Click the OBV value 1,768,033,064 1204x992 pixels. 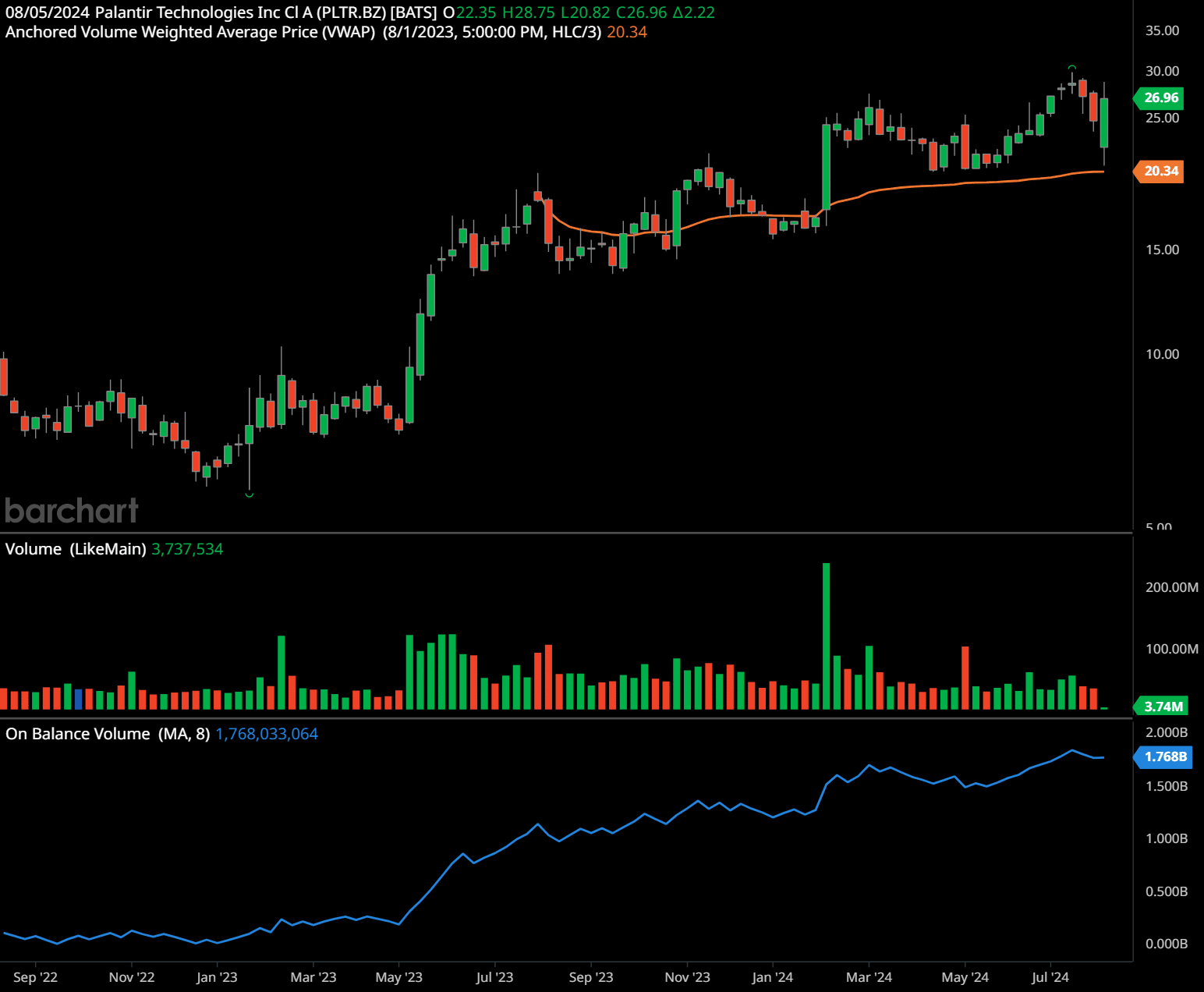tap(267, 734)
